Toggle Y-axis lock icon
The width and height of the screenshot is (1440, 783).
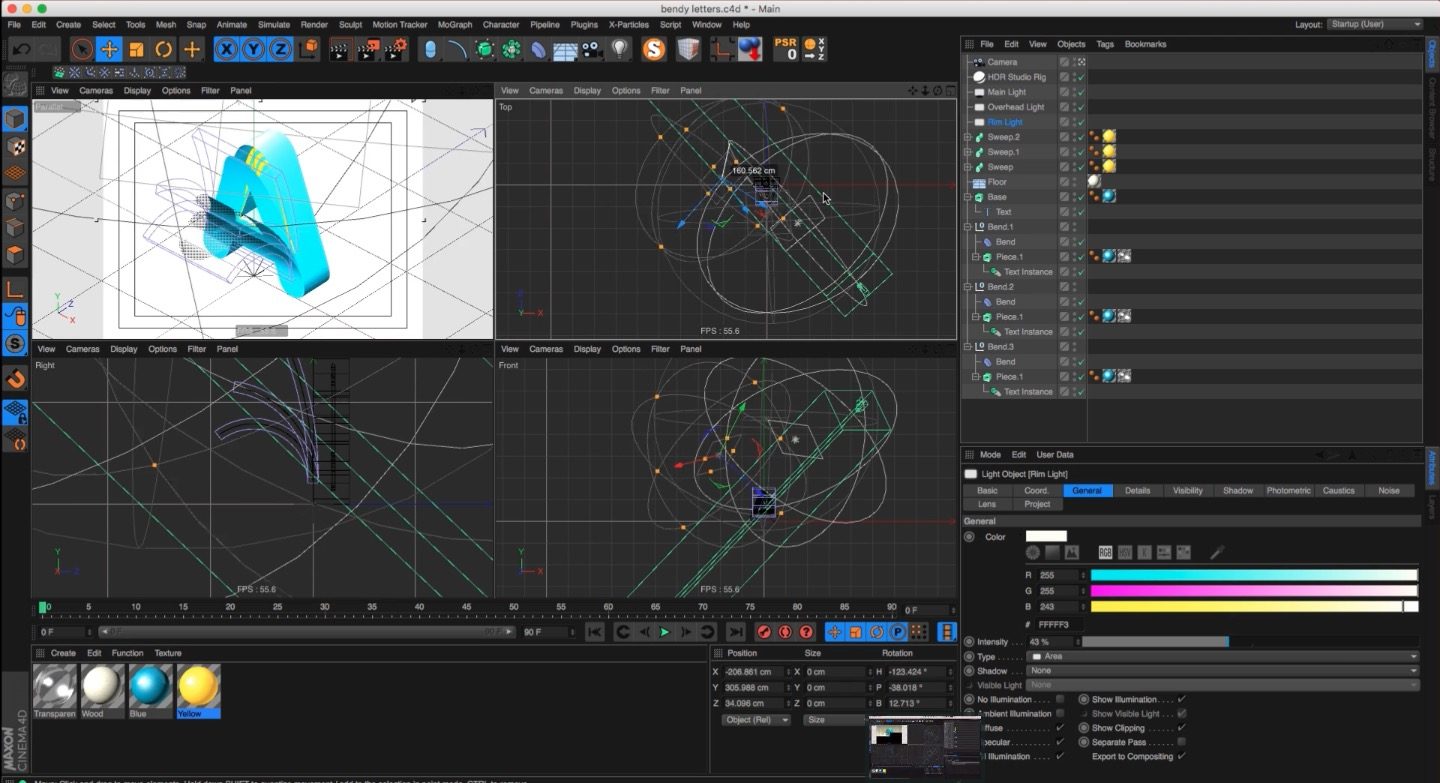254,49
